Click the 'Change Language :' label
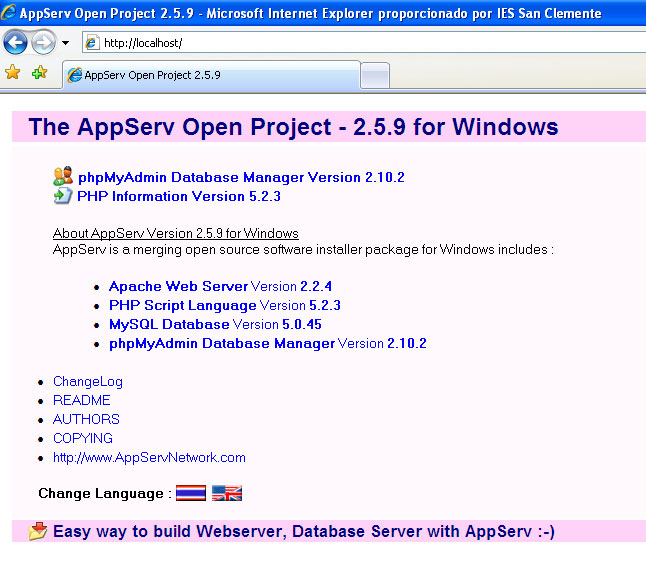This screenshot has height=564, width=646. coord(105,493)
